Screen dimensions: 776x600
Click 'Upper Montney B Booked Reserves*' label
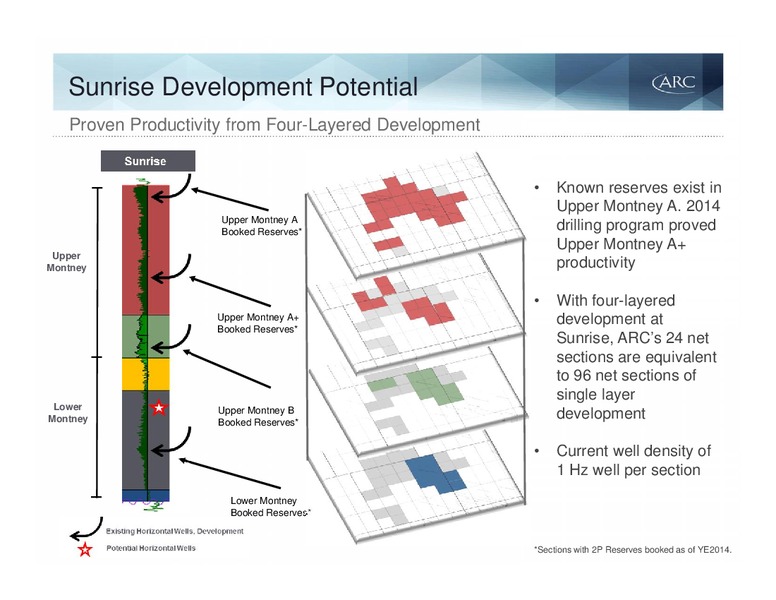pos(258,416)
